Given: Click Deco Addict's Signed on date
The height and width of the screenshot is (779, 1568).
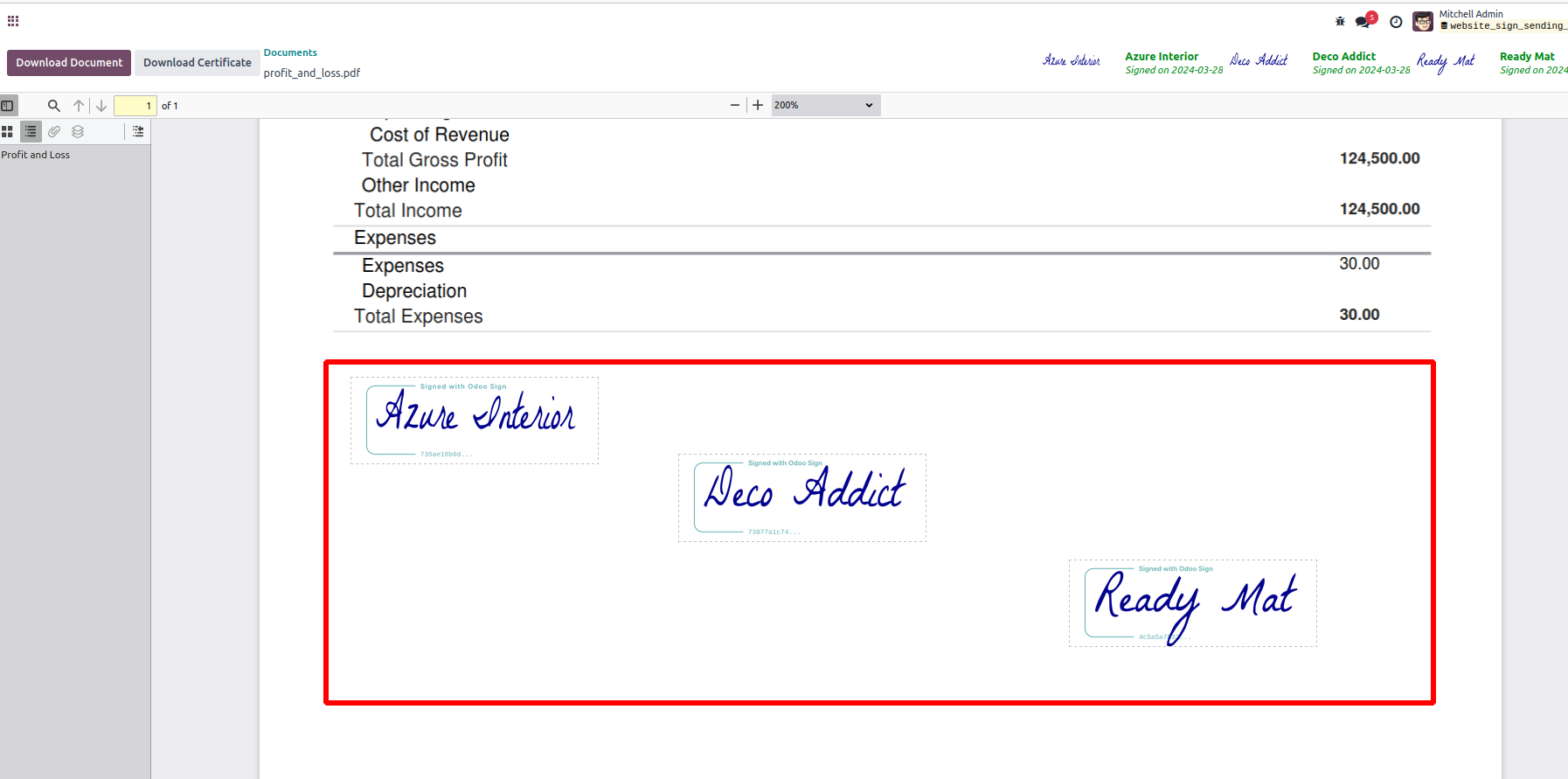Looking at the screenshot, I should (1361, 70).
